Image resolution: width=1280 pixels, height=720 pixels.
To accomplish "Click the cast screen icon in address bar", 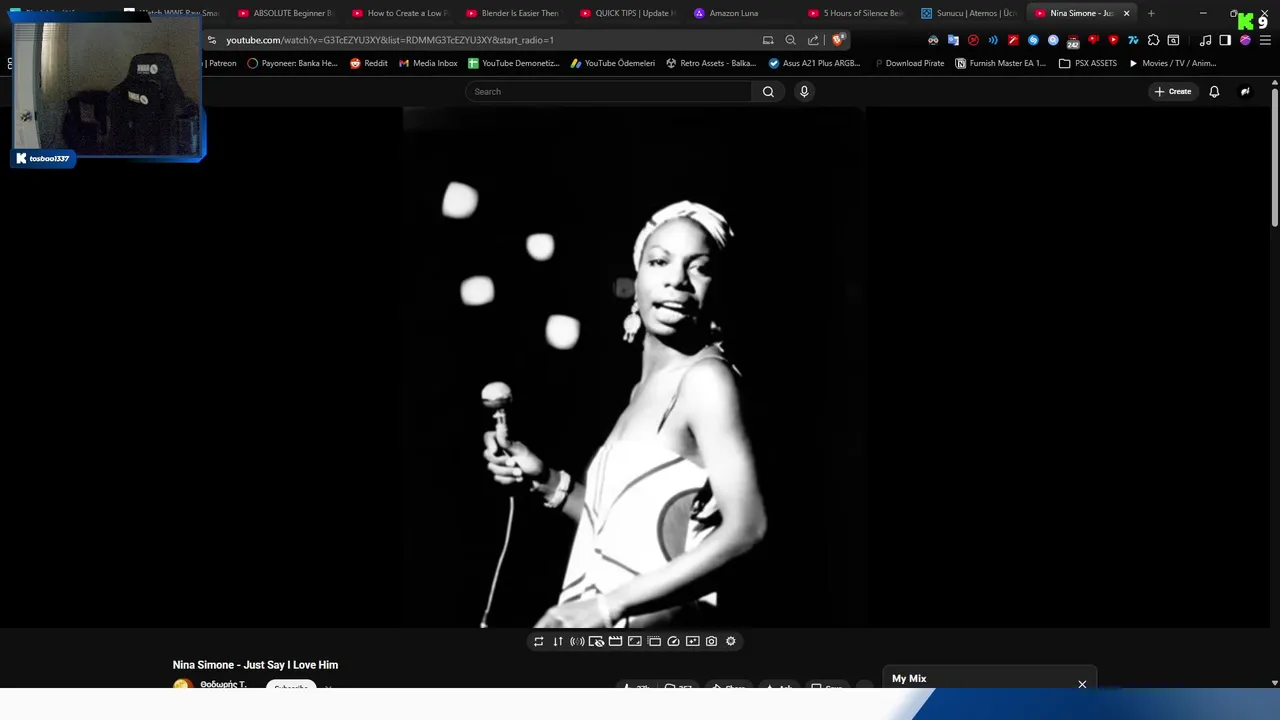I will [x=768, y=40].
